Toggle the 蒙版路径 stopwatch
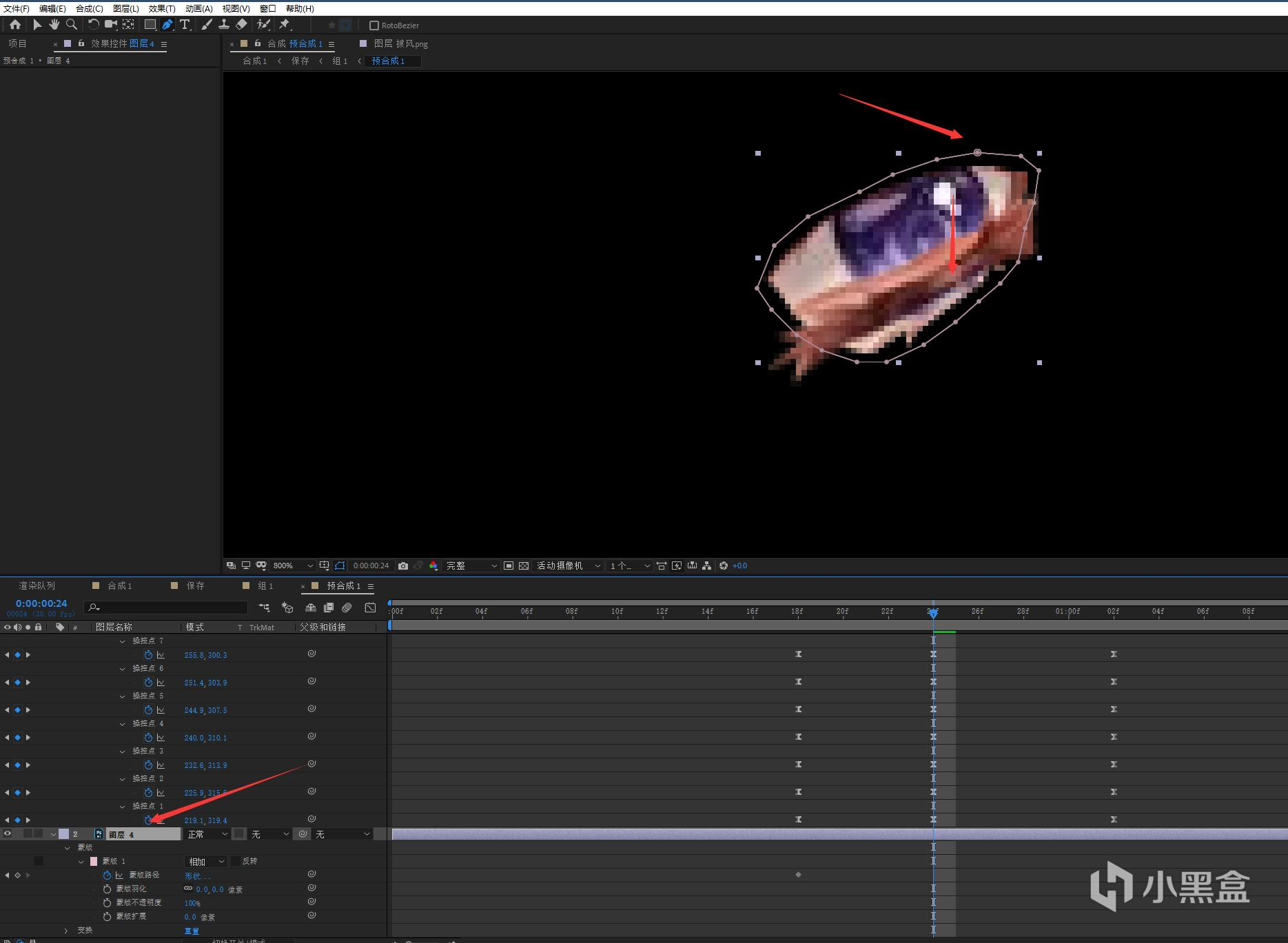This screenshot has width=1288, height=943. [107, 875]
